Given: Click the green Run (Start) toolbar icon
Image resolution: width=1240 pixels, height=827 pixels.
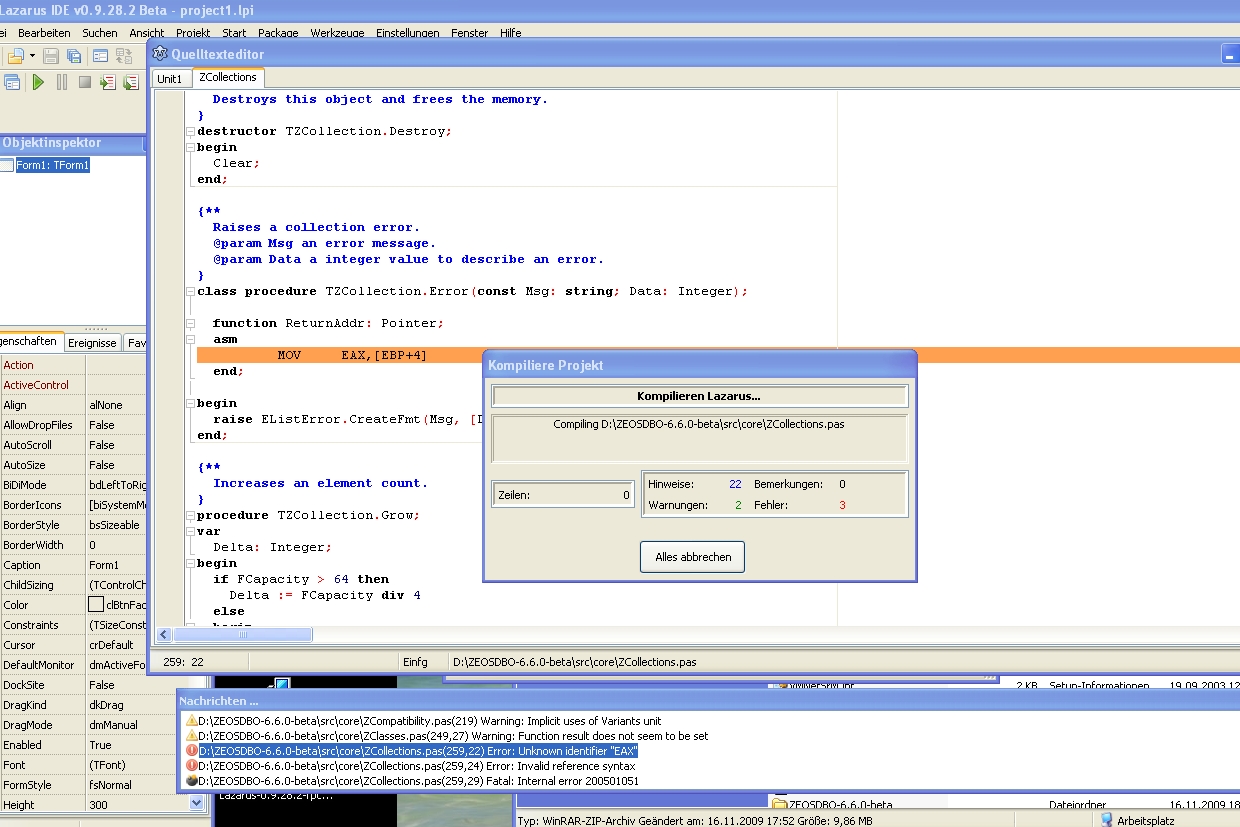Looking at the screenshot, I should point(38,82).
